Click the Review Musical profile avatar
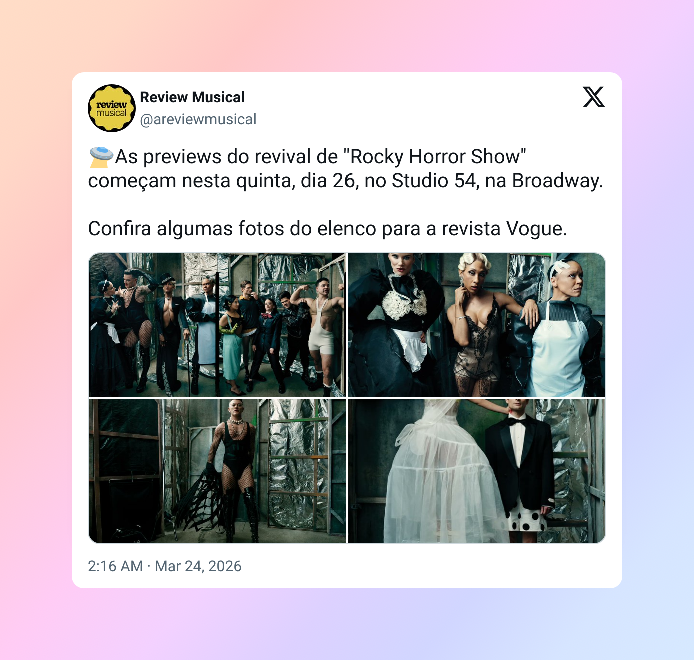The height and width of the screenshot is (660, 694). pyautogui.click(x=112, y=108)
